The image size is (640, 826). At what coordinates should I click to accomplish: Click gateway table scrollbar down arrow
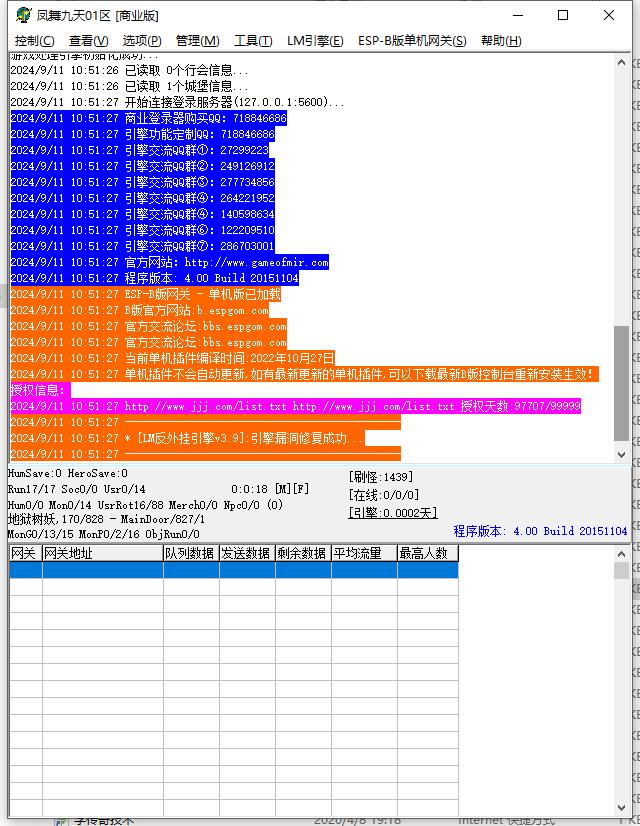pyautogui.click(x=621, y=808)
